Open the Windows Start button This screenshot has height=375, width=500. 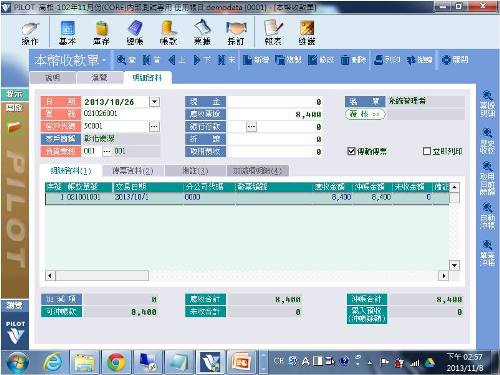(x=17, y=362)
